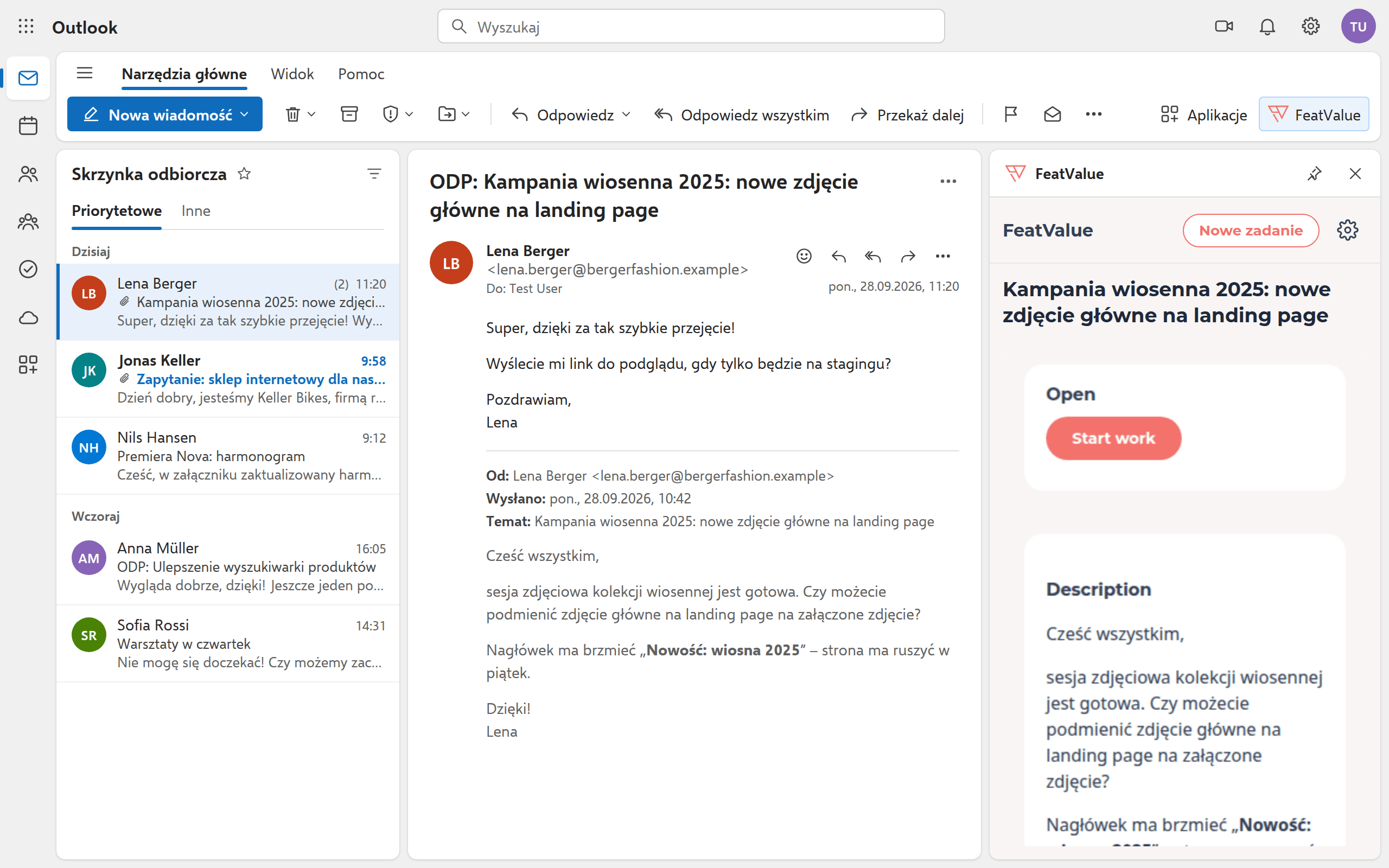Open More apps icon in sidebar
The height and width of the screenshot is (868, 1389).
tap(28, 365)
